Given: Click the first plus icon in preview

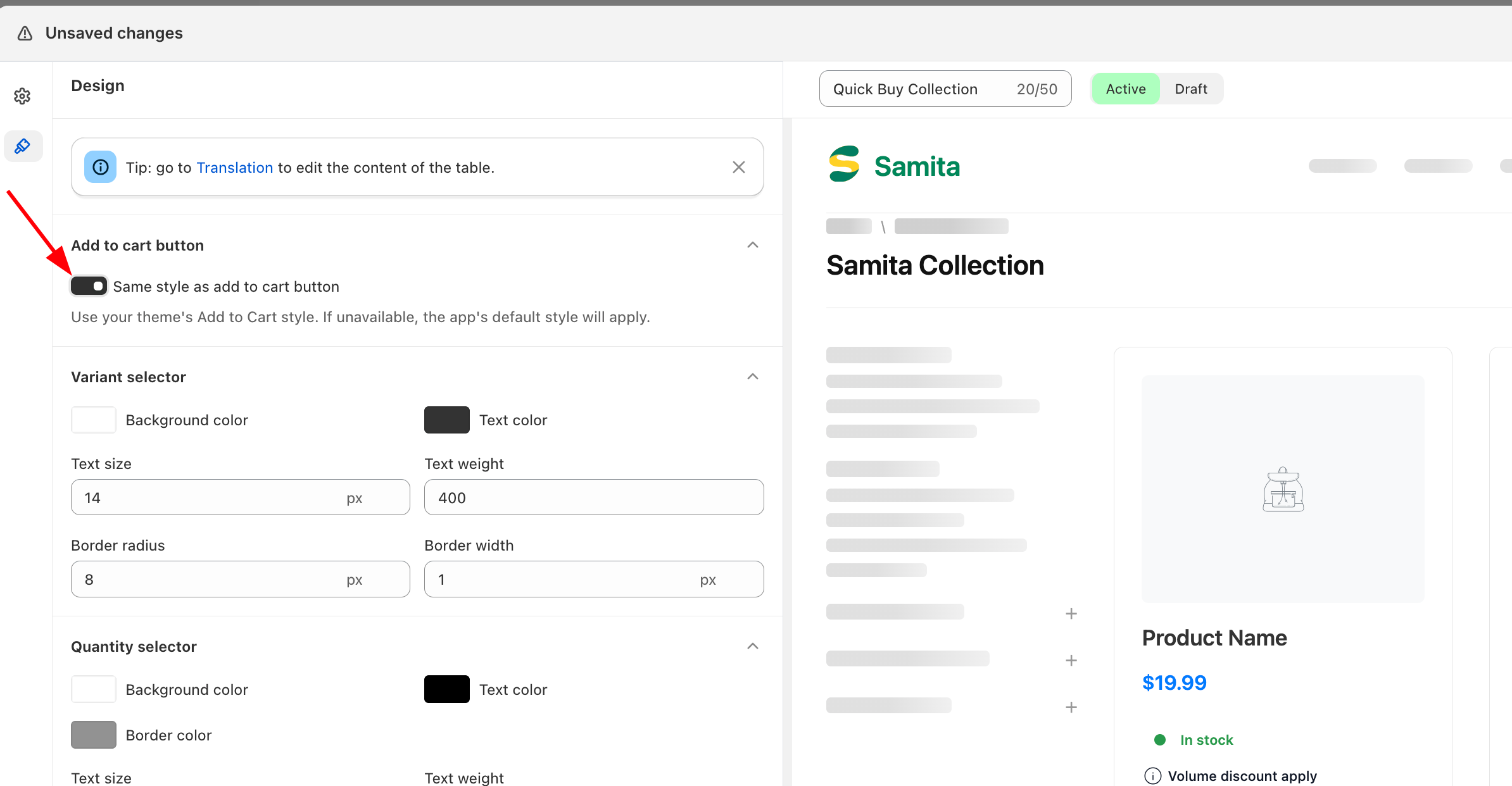Looking at the screenshot, I should coord(1071,613).
